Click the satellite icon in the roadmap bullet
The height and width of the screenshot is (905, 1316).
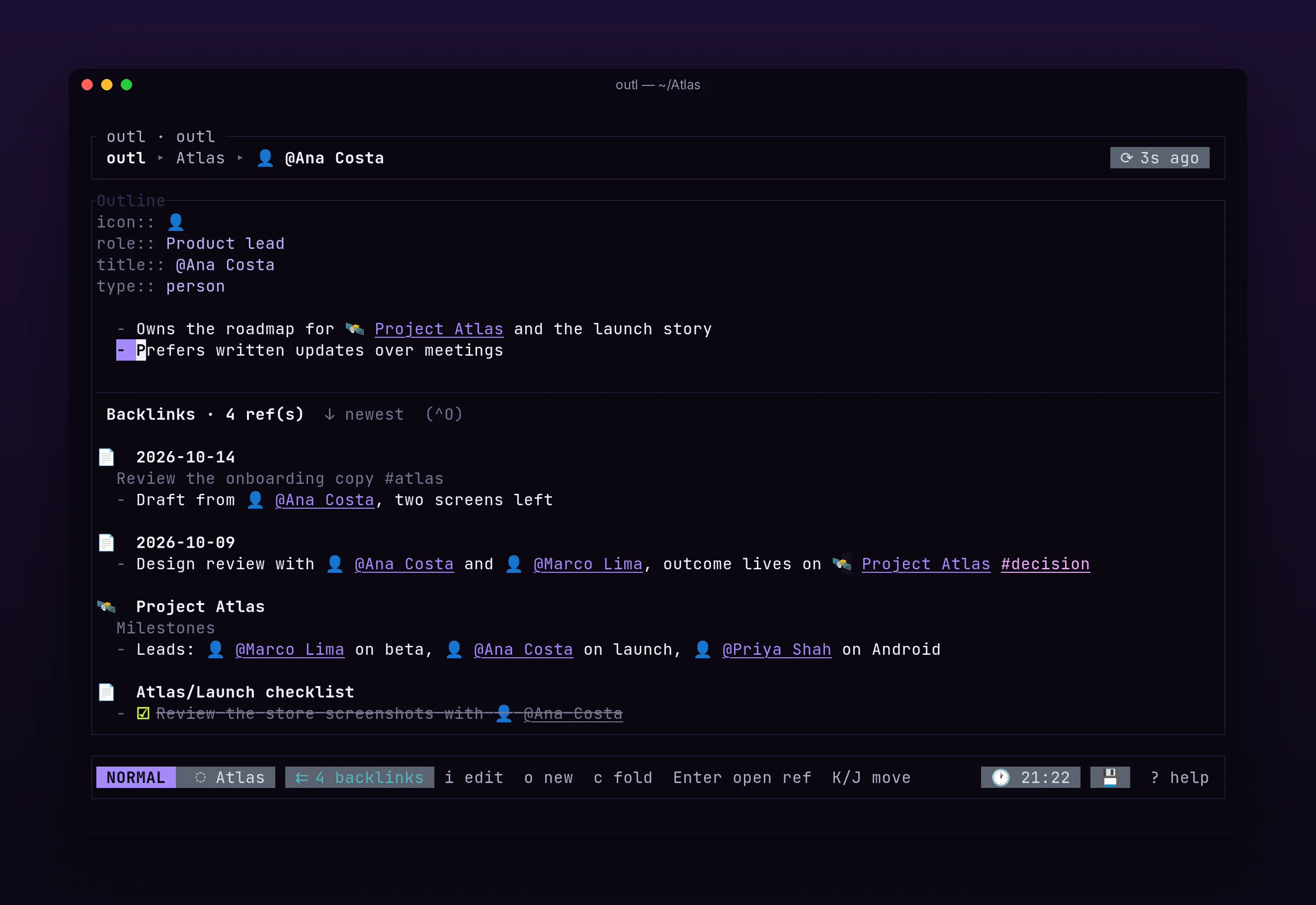355,329
